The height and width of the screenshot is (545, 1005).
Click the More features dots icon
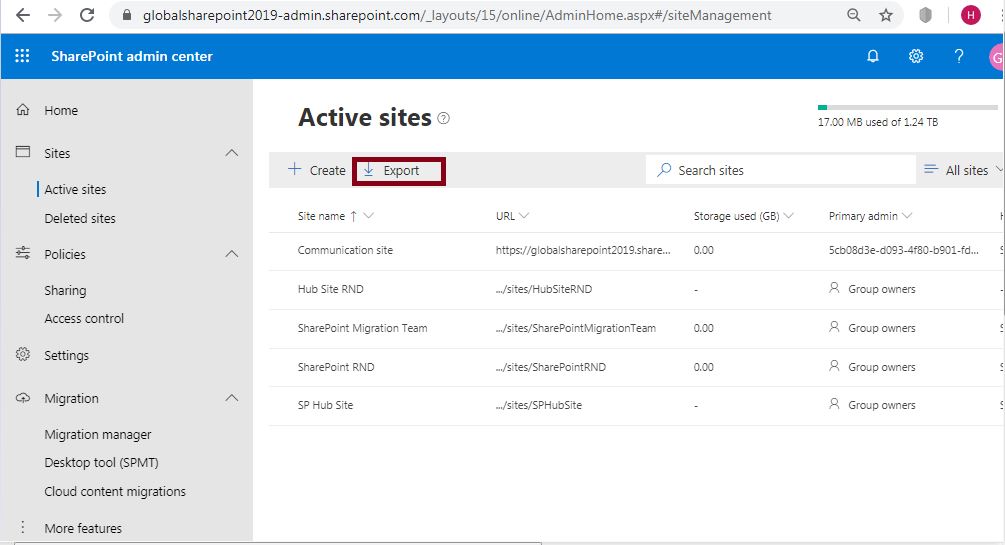[23, 527]
